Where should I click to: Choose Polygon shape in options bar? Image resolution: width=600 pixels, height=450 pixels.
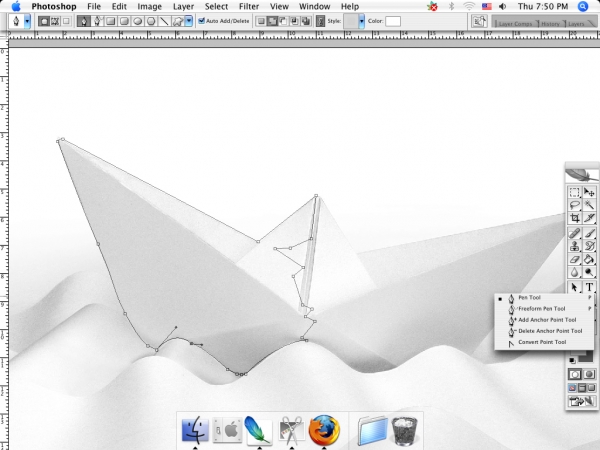click(151, 21)
